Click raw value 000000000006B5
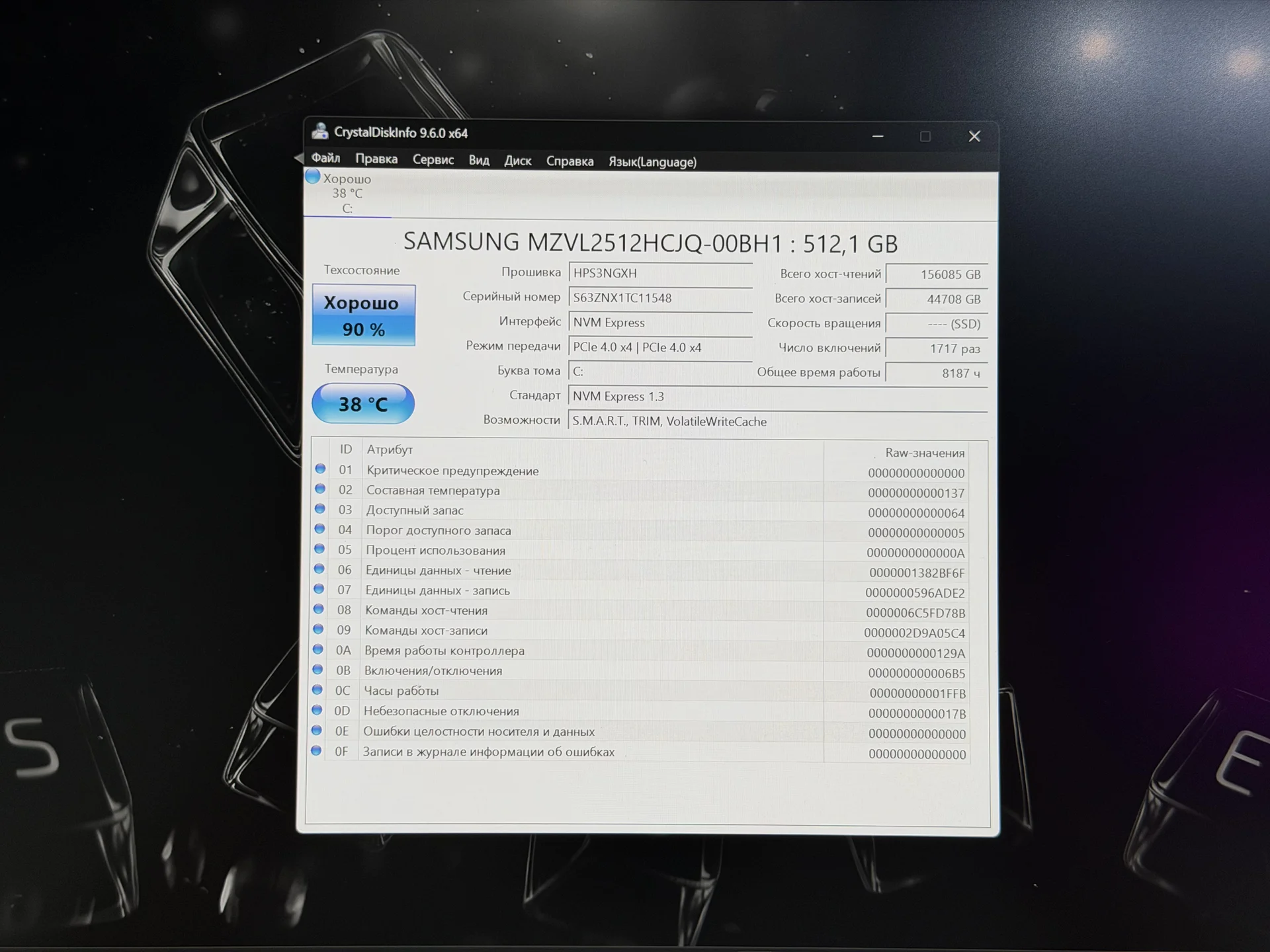Viewport: 1270px width, 952px height. click(x=917, y=673)
